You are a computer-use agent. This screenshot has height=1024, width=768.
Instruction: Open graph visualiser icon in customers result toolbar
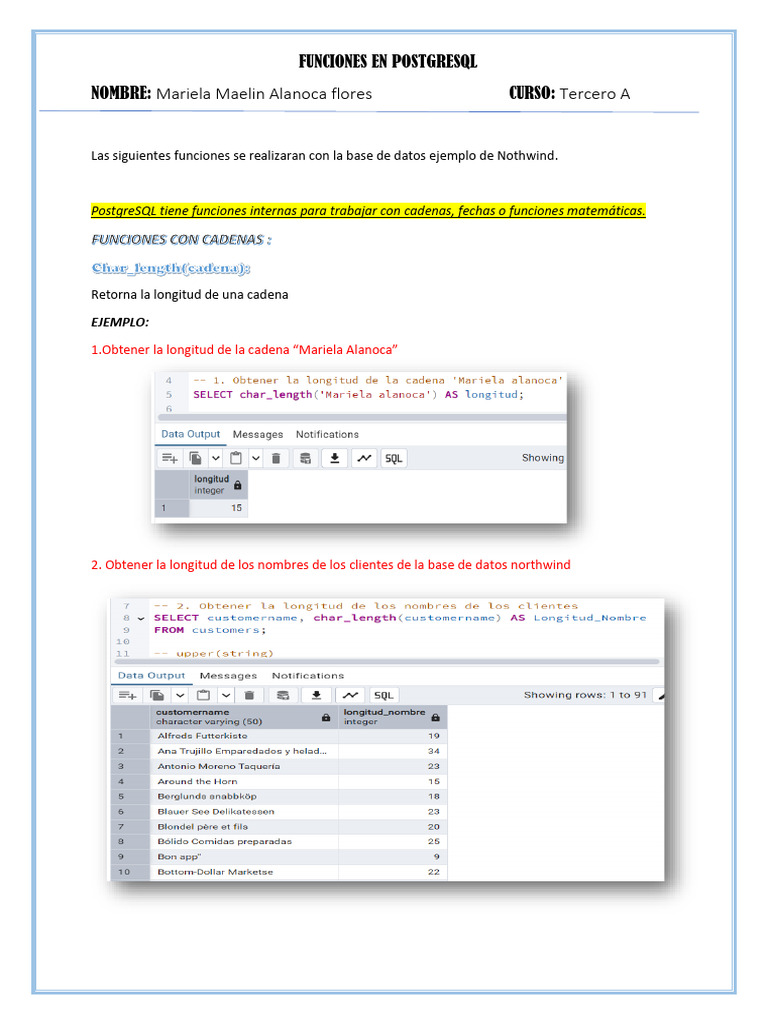(x=351, y=696)
